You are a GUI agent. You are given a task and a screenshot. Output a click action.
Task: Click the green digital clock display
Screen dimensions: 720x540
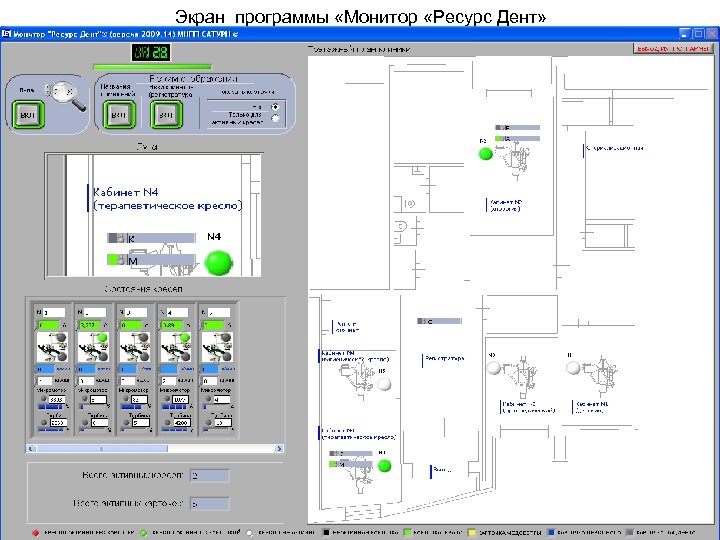click(151, 52)
